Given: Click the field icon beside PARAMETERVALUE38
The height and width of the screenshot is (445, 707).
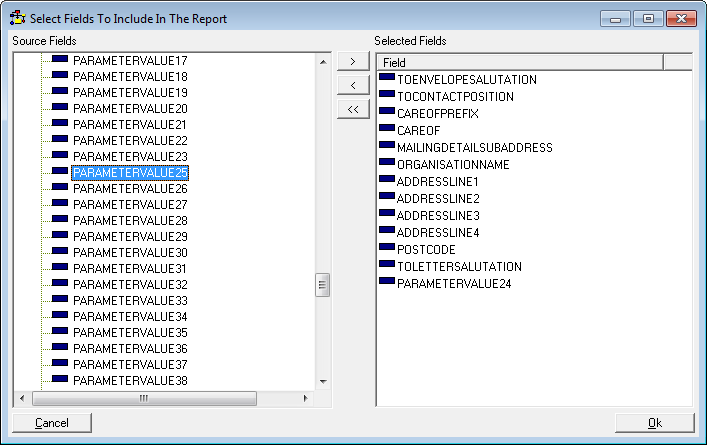Looking at the screenshot, I should [x=60, y=379].
